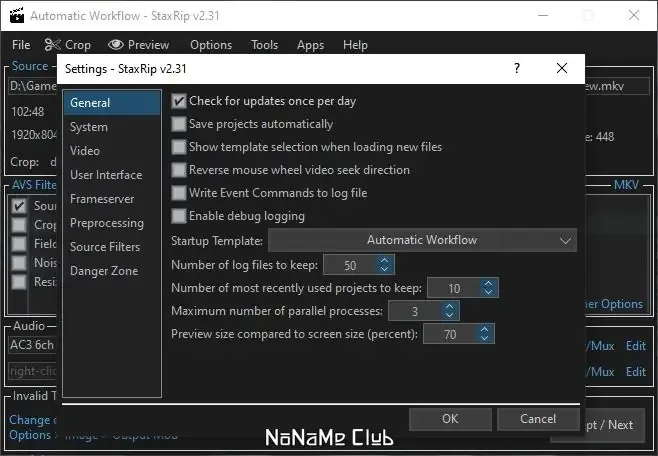Click the preview size field showing 70

tap(451, 334)
